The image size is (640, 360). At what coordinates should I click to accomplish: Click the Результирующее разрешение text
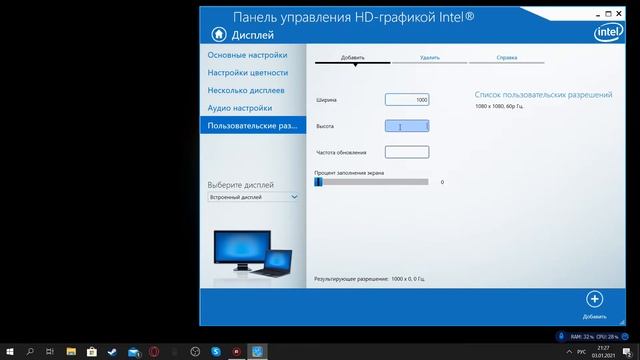click(369, 279)
